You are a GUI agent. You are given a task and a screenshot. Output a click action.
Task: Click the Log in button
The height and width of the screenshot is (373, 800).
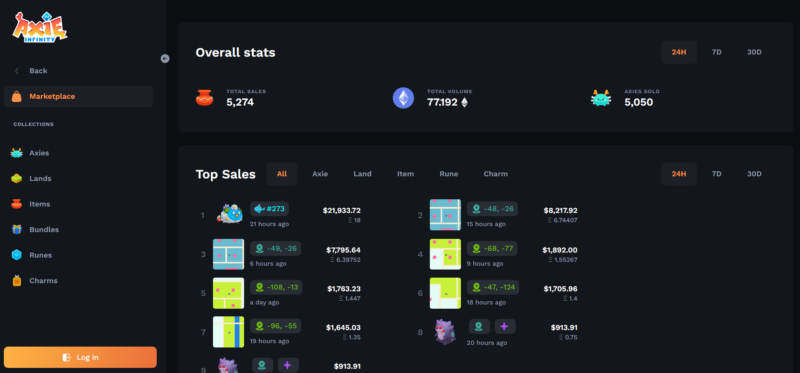click(80, 357)
